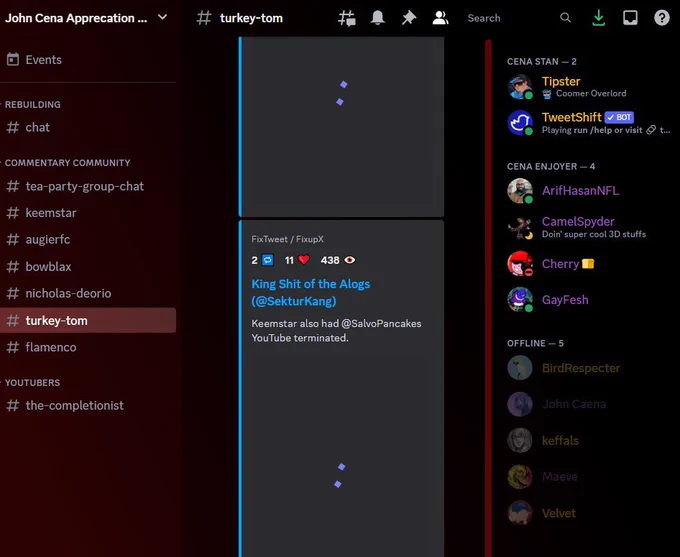
Task: Click the CENA STAN — 2 role header
Action: 542,62
